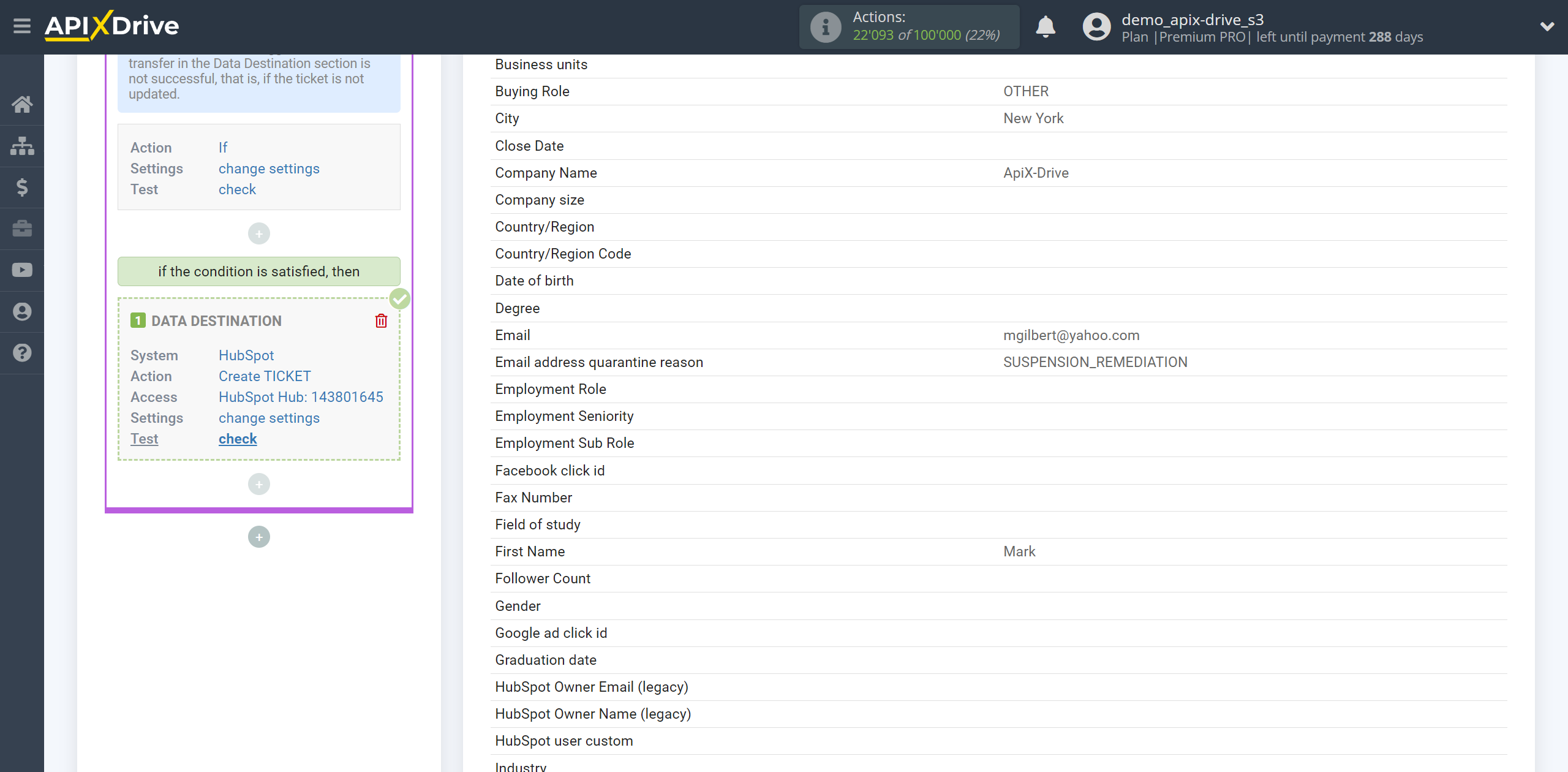Click the demo_apix-drive_s3 username

pos(1193,20)
